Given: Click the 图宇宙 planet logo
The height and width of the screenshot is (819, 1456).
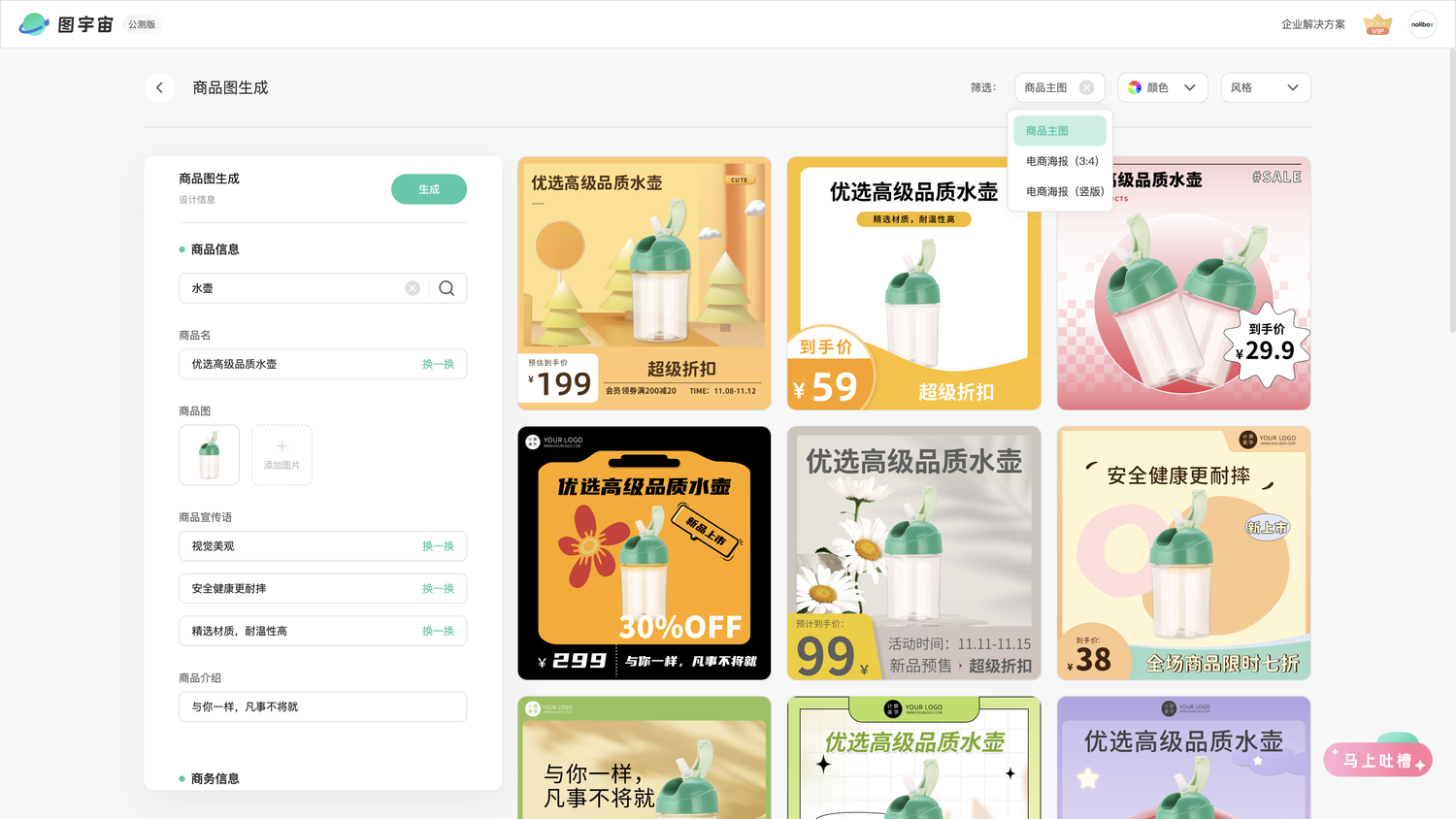Looking at the screenshot, I should [x=34, y=24].
